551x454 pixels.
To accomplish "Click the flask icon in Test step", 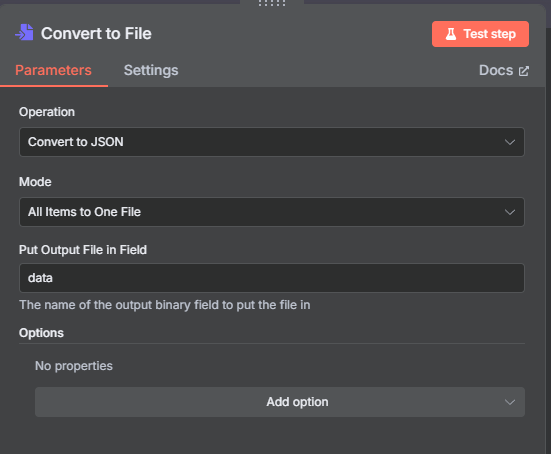I will point(451,34).
